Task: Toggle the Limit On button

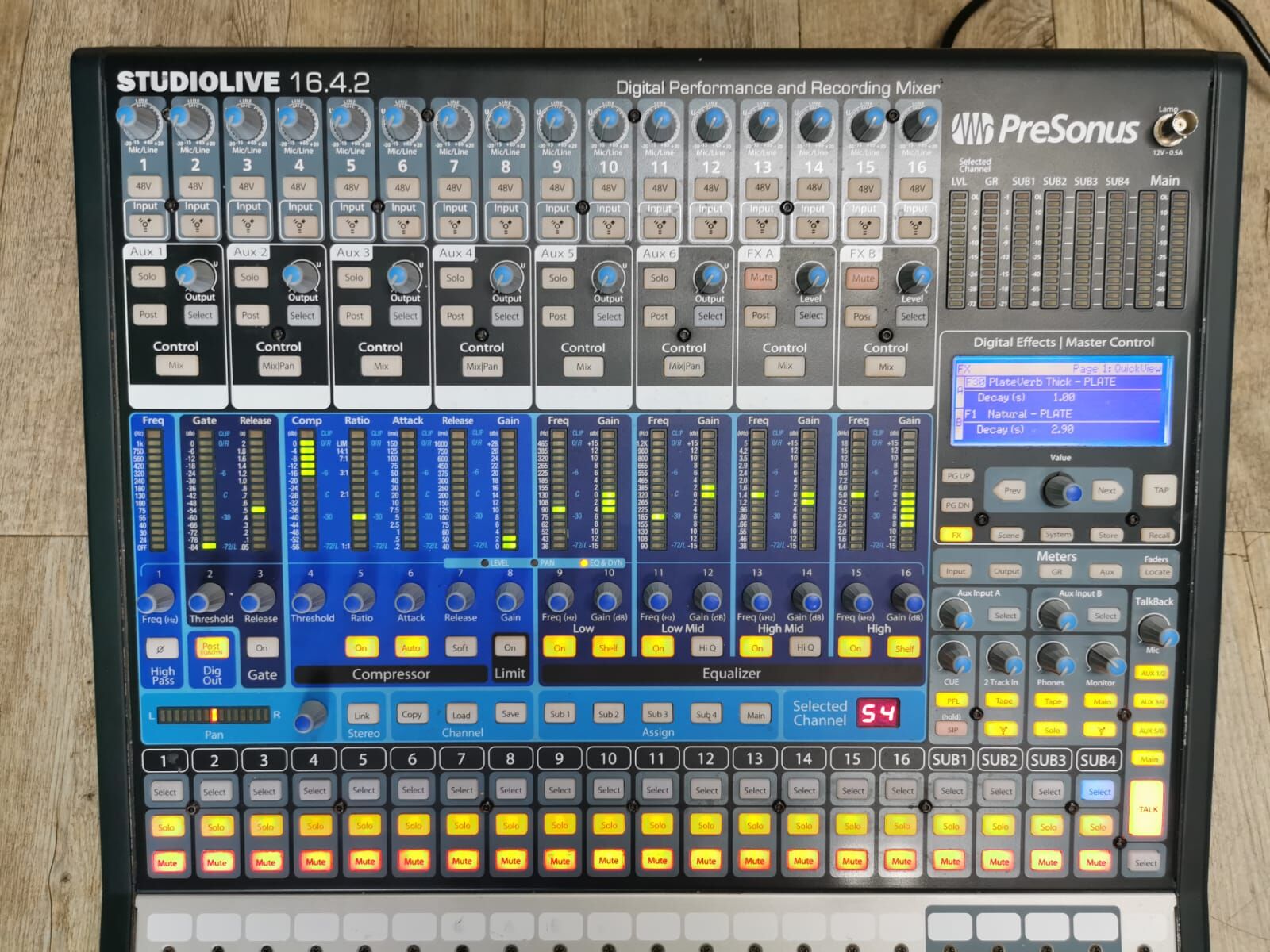Action: point(510,647)
